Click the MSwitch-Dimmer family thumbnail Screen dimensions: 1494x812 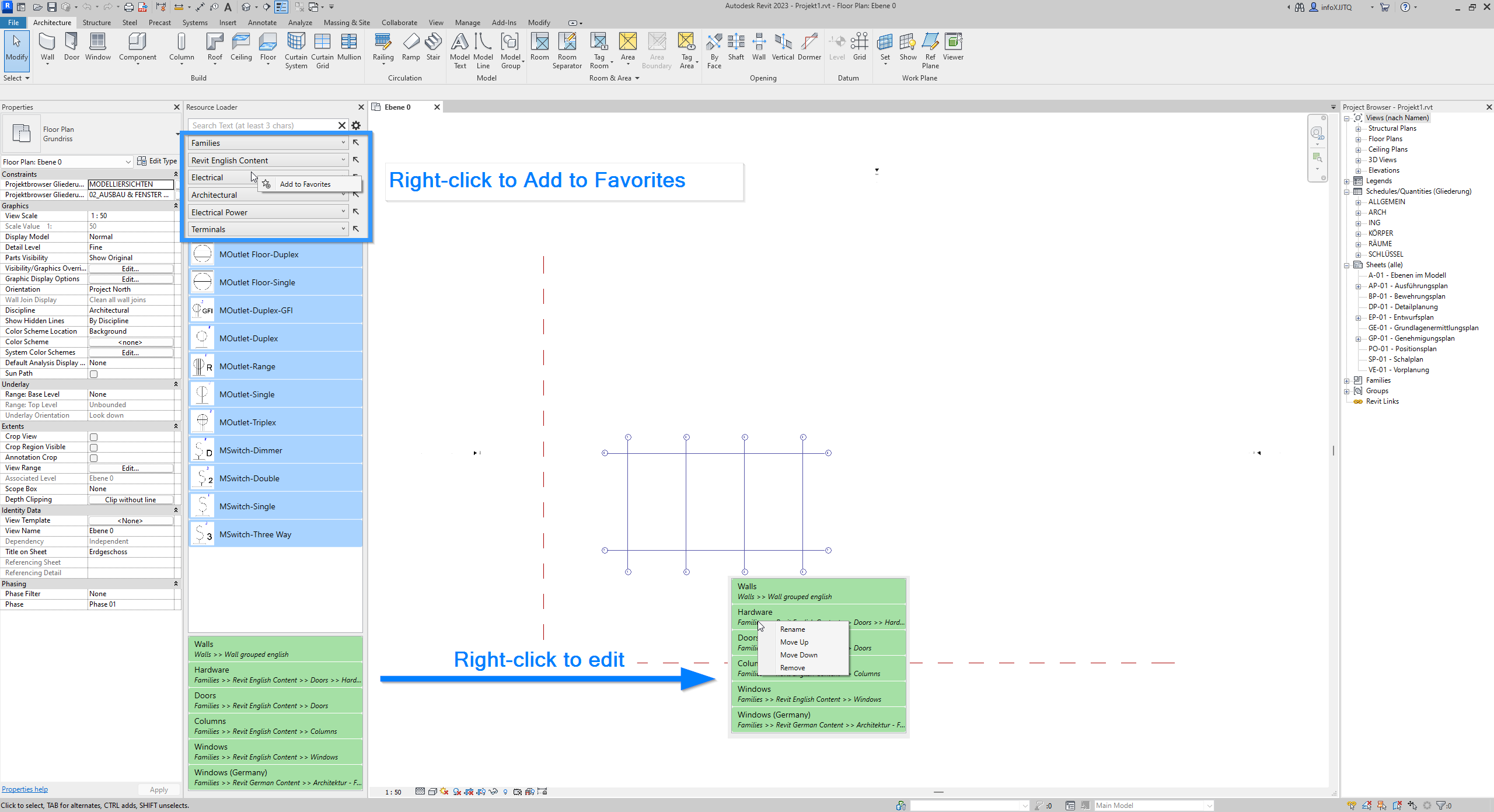pos(203,450)
